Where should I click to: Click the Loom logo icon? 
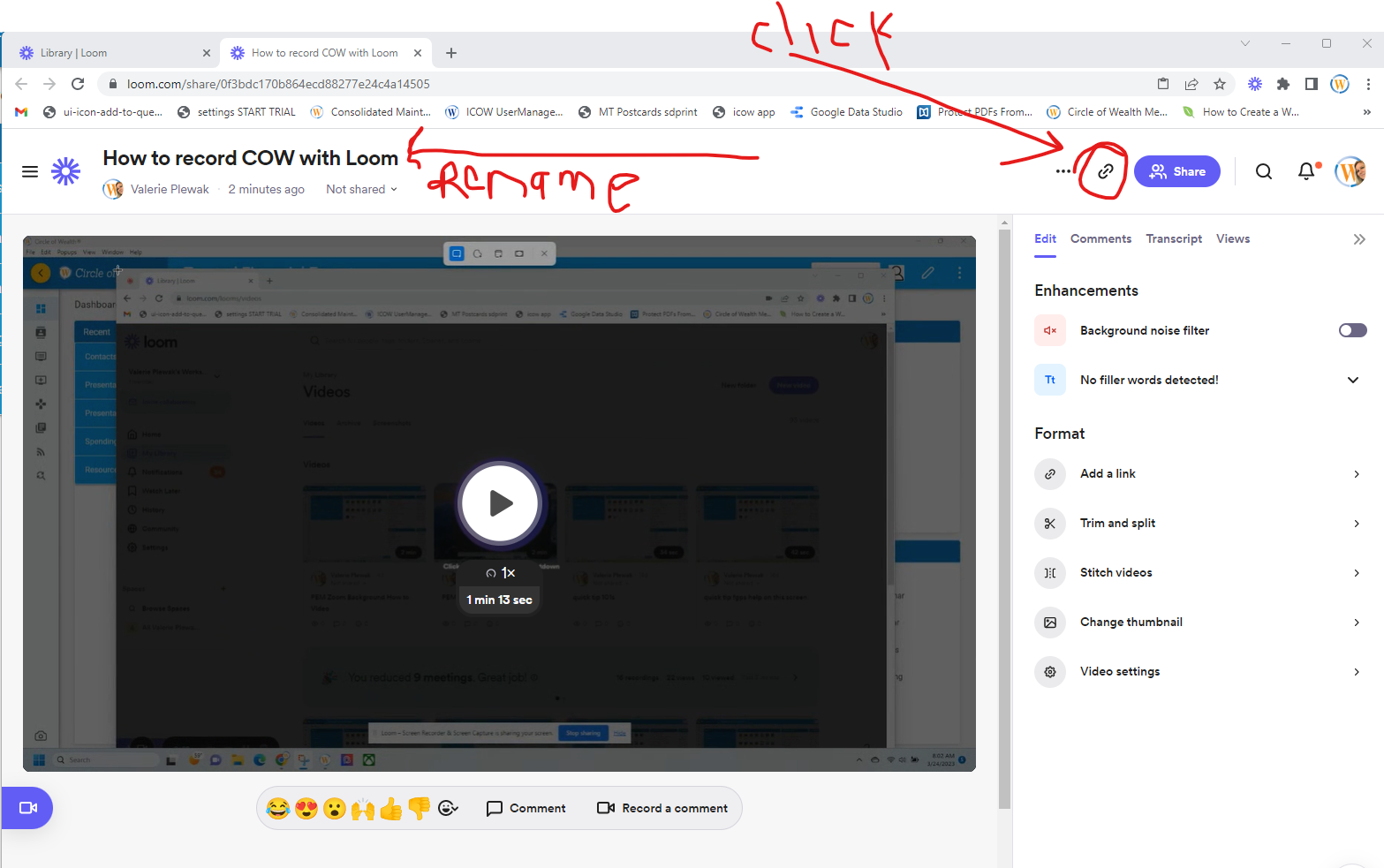tap(65, 171)
